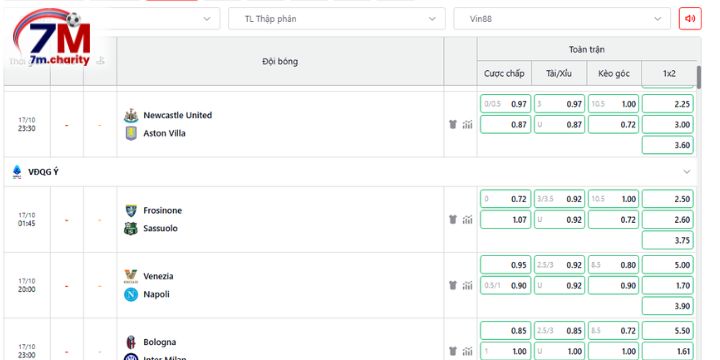Open jersey icon for Newcastle United match
The width and height of the screenshot is (720, 360).
[x=453, y=124]
